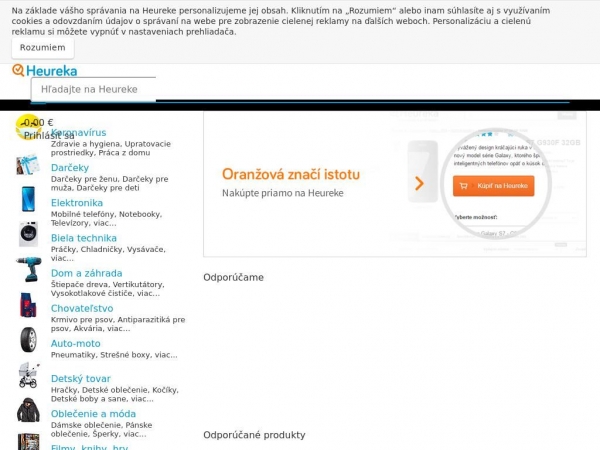Viewport: 600px width, 450px height.
Task: Click the Filmy, knihy, hry game cover icon
Action: click(x=28, y=442)
